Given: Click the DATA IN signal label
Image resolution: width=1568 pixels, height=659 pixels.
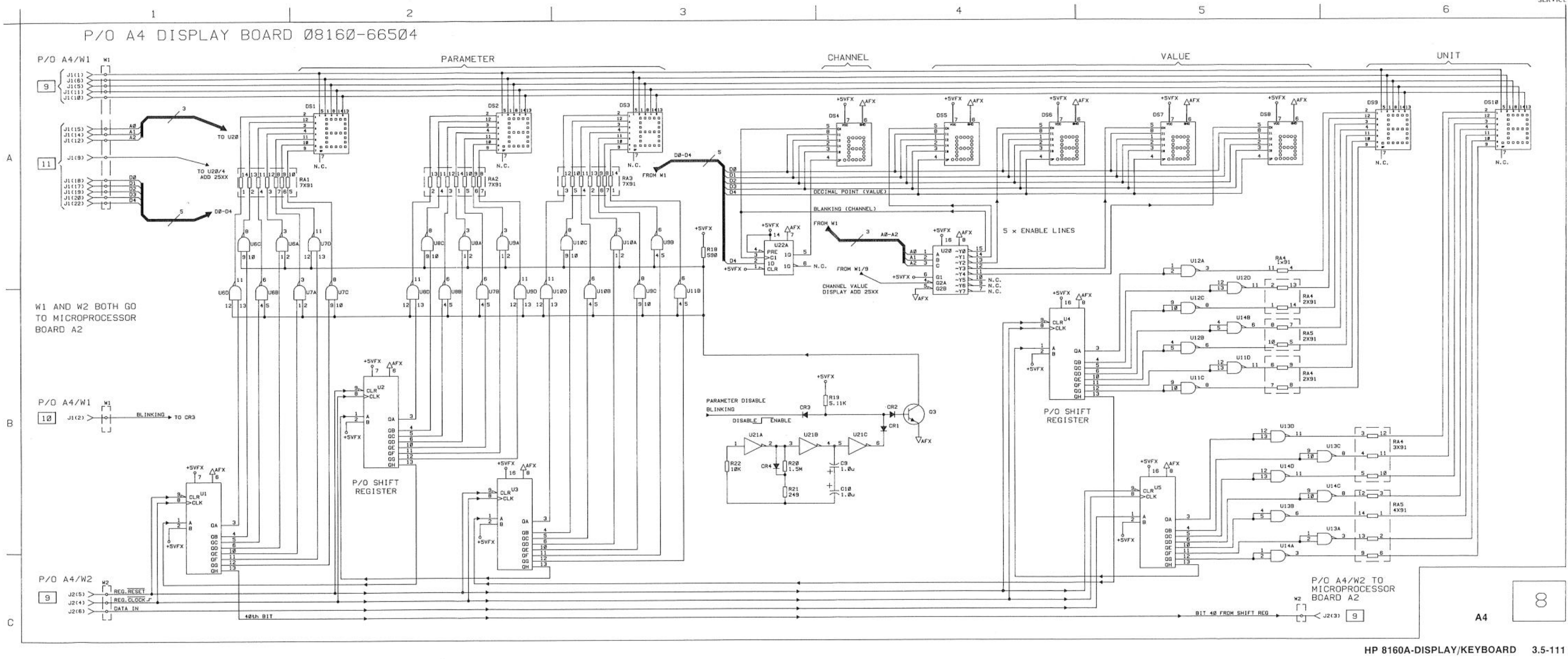Looking at the screenshot, I should 126,608.
